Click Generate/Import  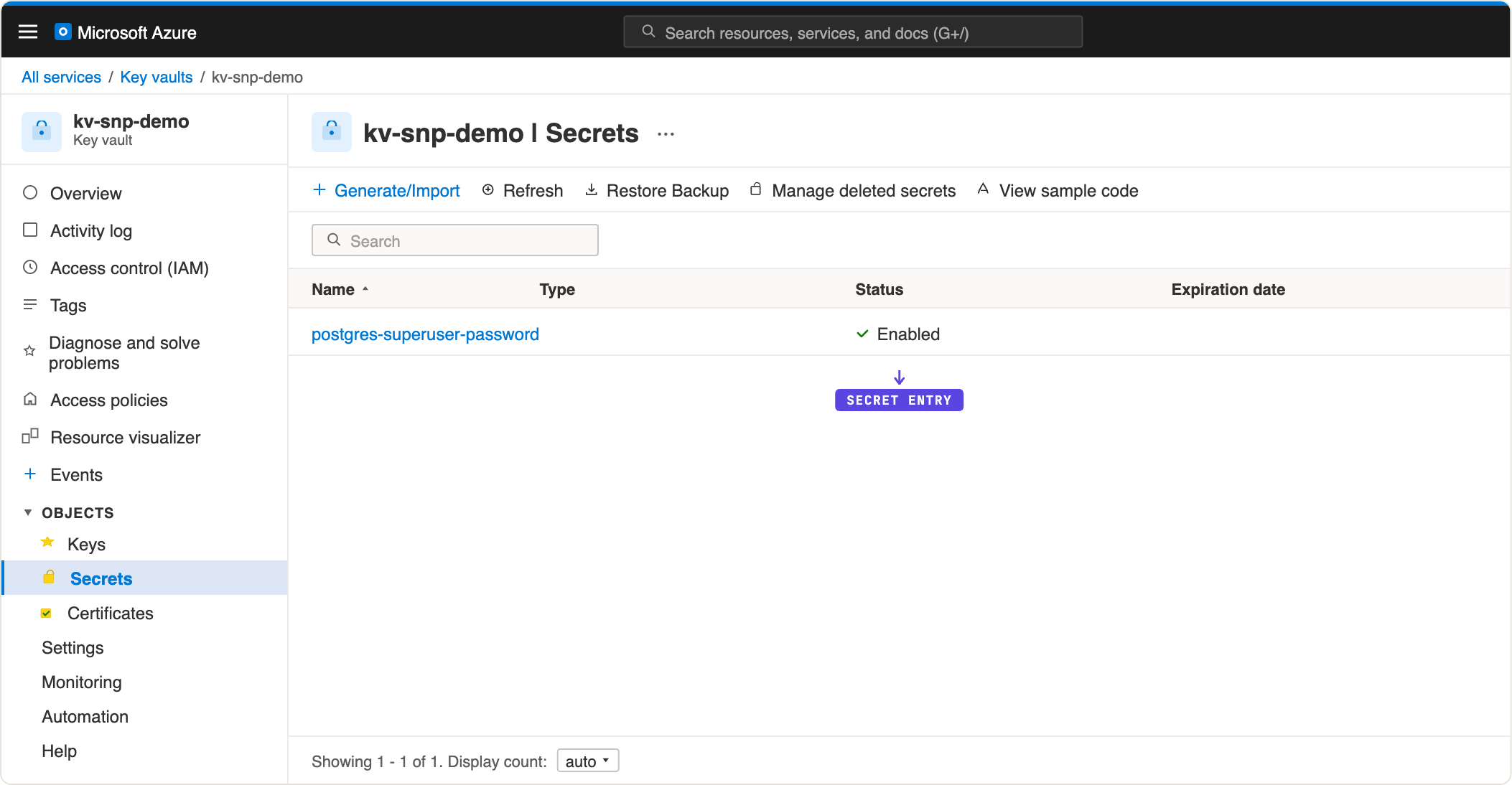(x=397, y=190)
